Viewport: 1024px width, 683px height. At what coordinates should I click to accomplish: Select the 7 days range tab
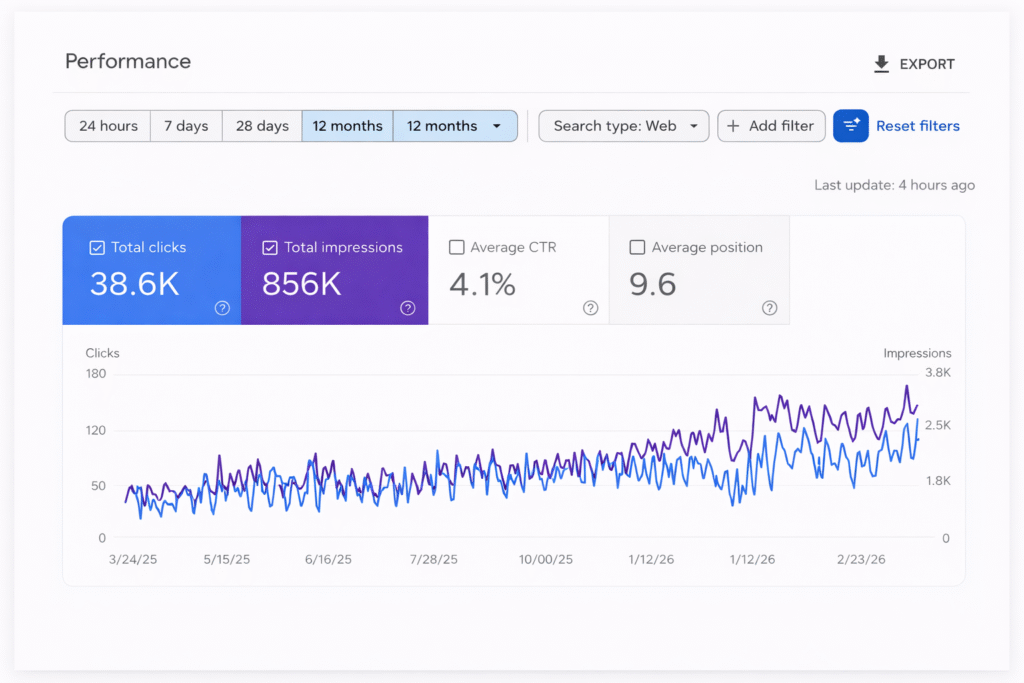coord(186,126)
